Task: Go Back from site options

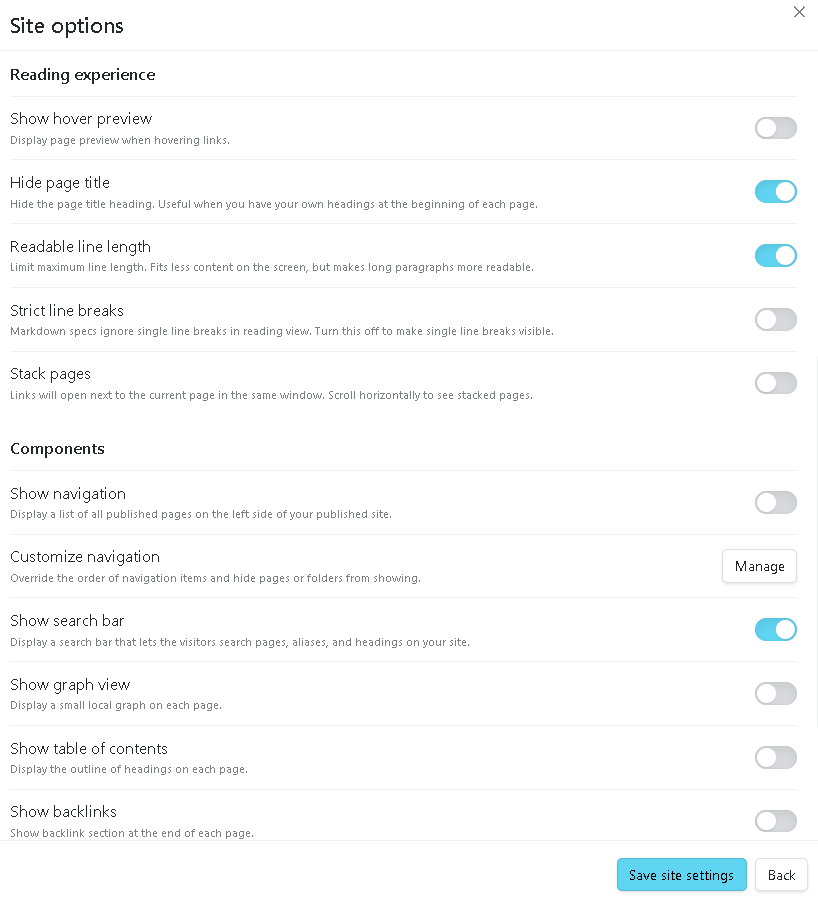Action: 781,875
